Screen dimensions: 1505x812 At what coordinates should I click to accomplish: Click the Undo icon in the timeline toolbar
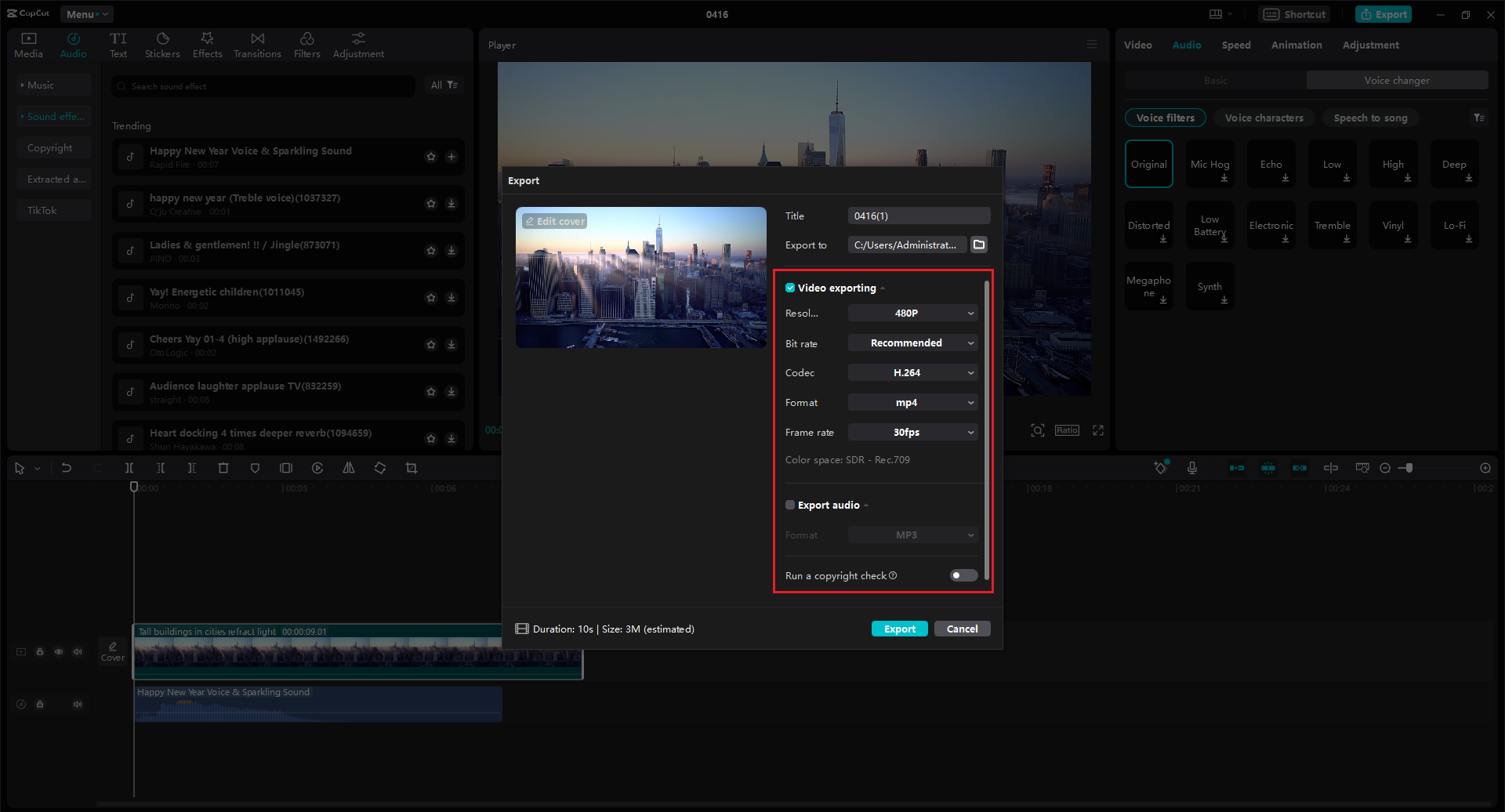pos(67,467)
